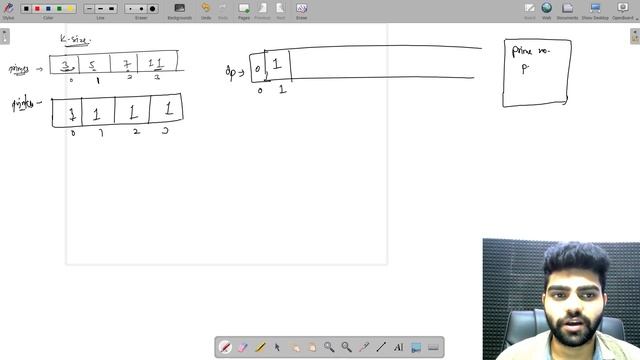640x360 pixels.
Task: Select the Eraser tool in the floating palette
Action: point(242,347)
